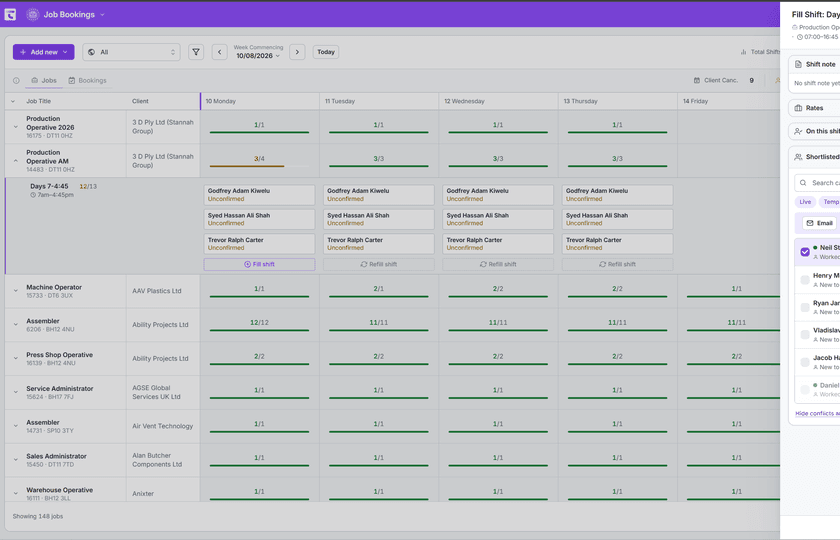Check the Daniel candidate checkbox
This screenshot has width=840, height=540.
pyautogui.click(x=805, y=389)
